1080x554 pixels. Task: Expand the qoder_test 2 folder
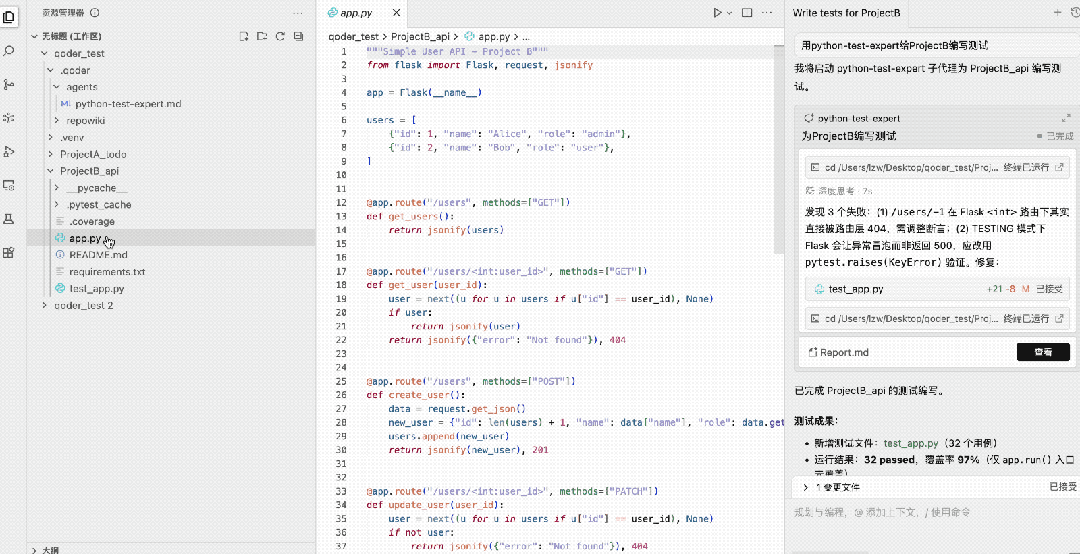(x=44, y=305)
